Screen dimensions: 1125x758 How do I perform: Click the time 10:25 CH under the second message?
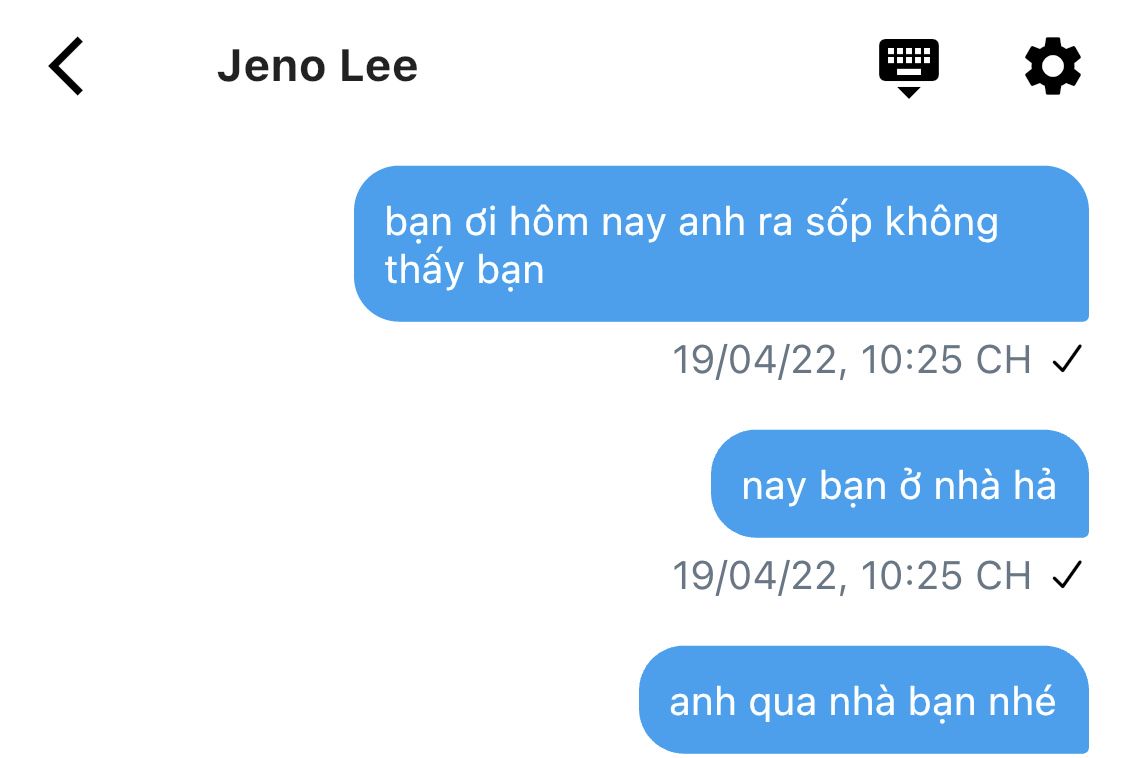(946, 576)
